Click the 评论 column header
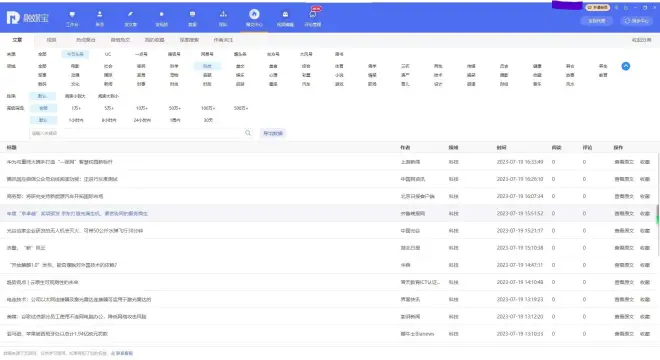Viewport: 660px width, 360px height. click(587, 147)
